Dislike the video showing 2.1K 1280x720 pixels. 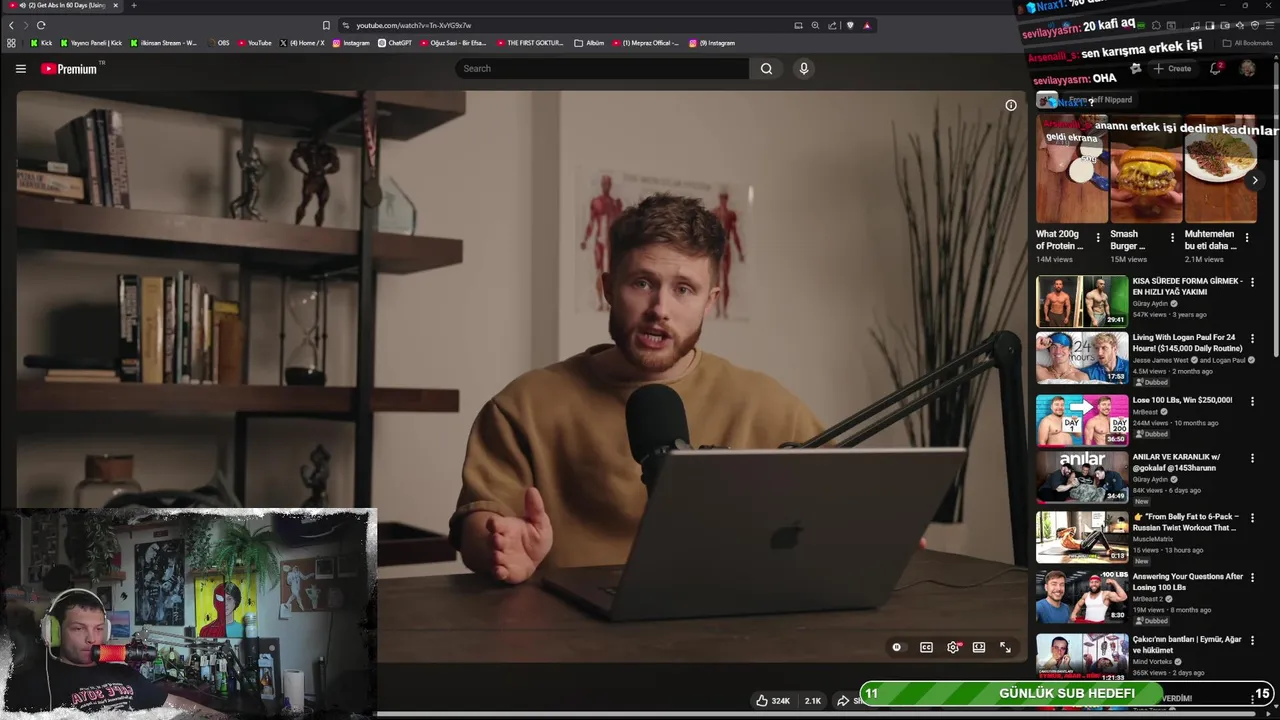pyautogui.click(x=813, y=701)
